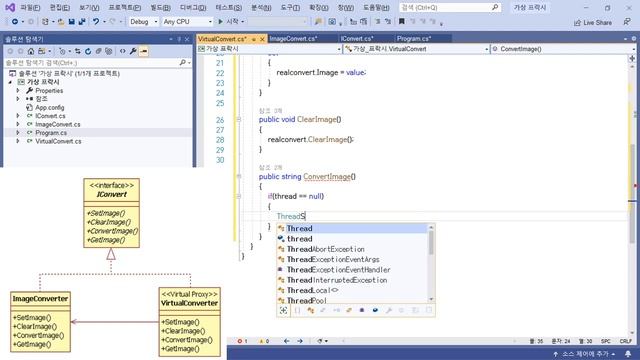The height and width of the screenshot is (360, 640).
Task: Open the Debug configuration dropdown
Action: 143,22
